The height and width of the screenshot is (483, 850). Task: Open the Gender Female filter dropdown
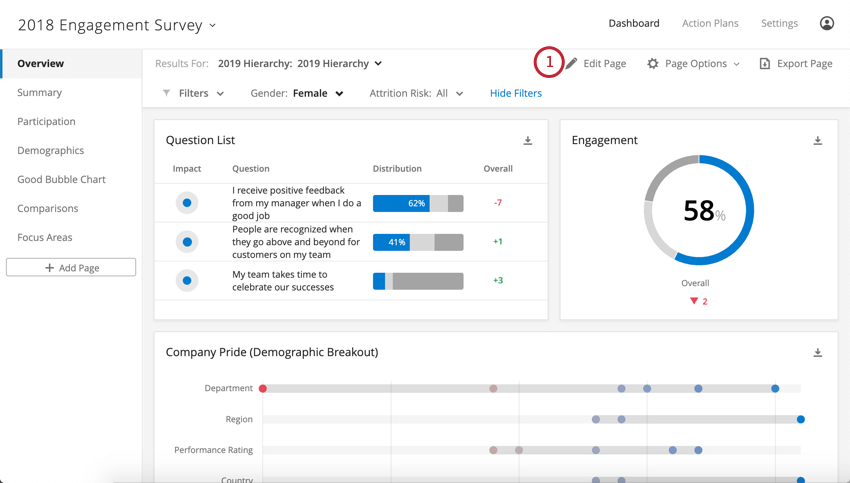pyautogui.click(x=339, y=94)
